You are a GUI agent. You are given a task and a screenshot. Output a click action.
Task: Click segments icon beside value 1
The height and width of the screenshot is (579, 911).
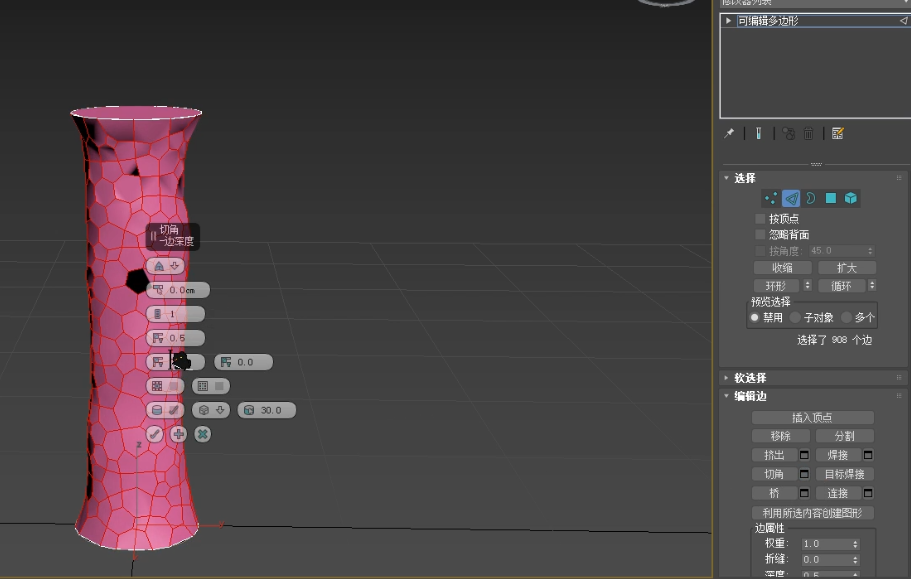157,314
